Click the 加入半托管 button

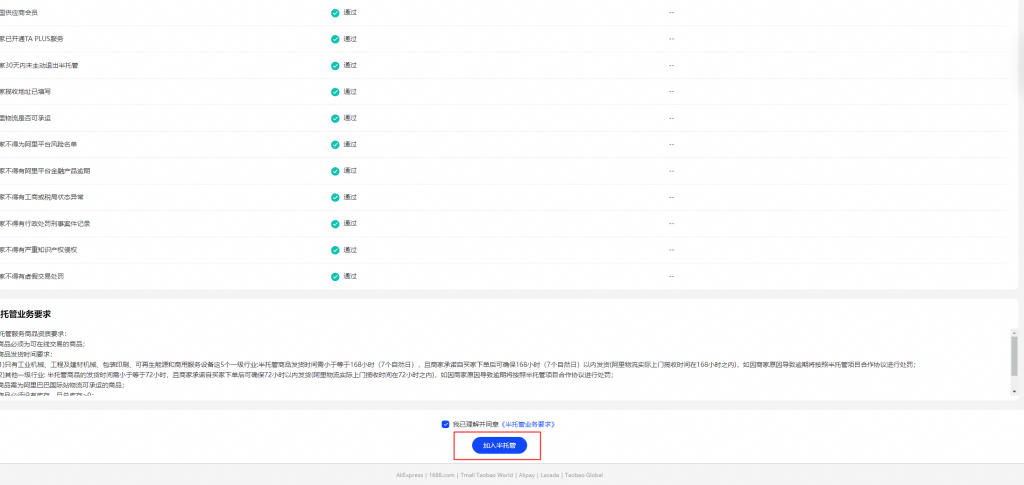click(499, 445)
